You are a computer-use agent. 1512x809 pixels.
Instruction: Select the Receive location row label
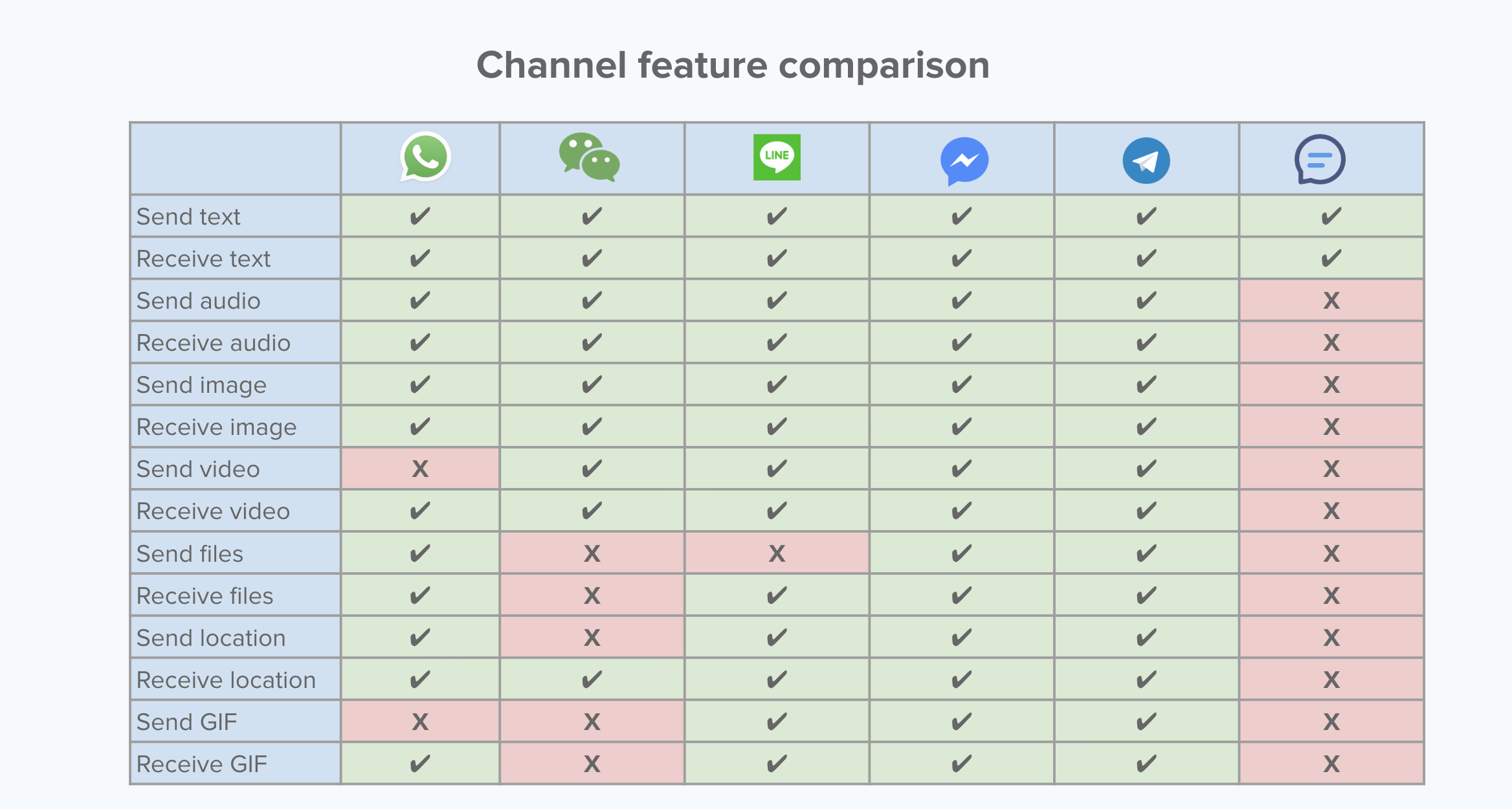(x=227, y=680)
